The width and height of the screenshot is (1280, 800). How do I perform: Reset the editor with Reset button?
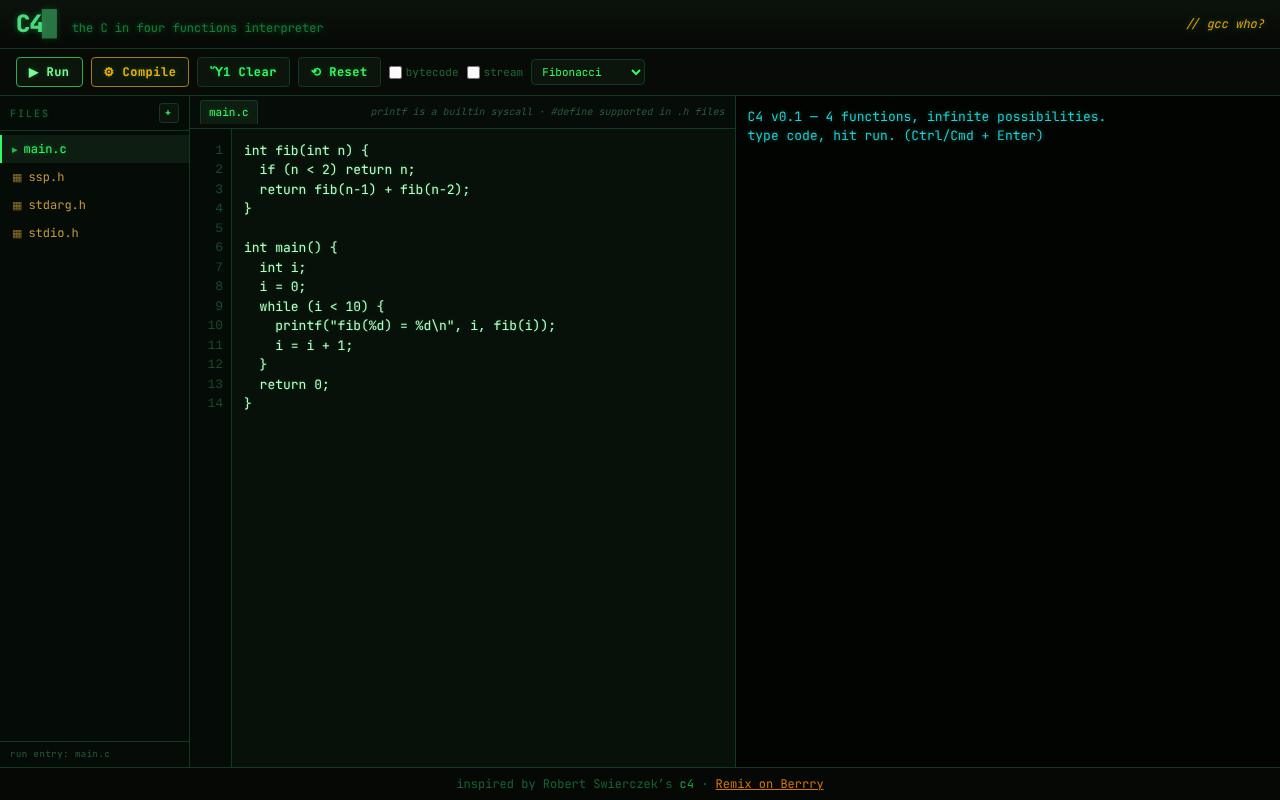[339, 72]
